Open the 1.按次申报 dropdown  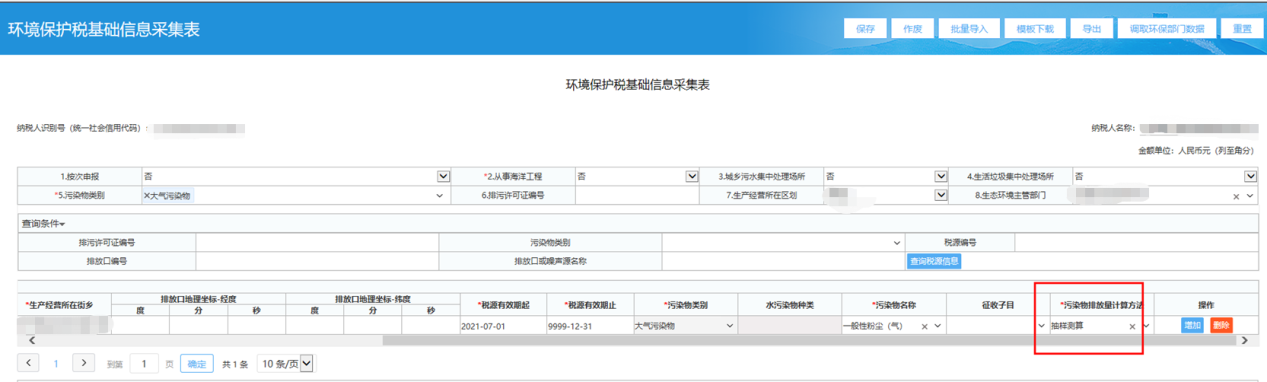coord(444,176)
